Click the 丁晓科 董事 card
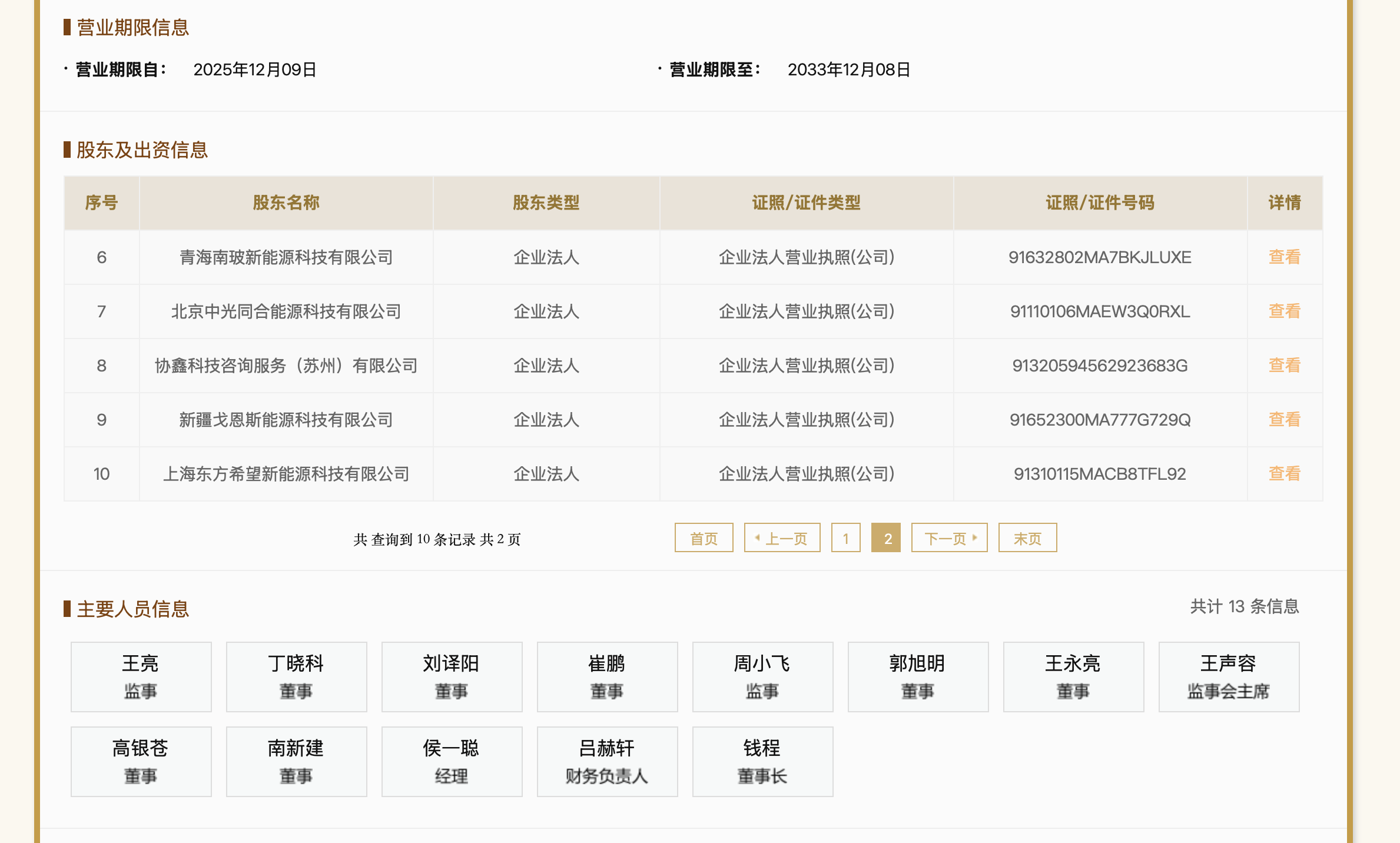Viewport: 1400px width, 843px height. tap(296, 676)
